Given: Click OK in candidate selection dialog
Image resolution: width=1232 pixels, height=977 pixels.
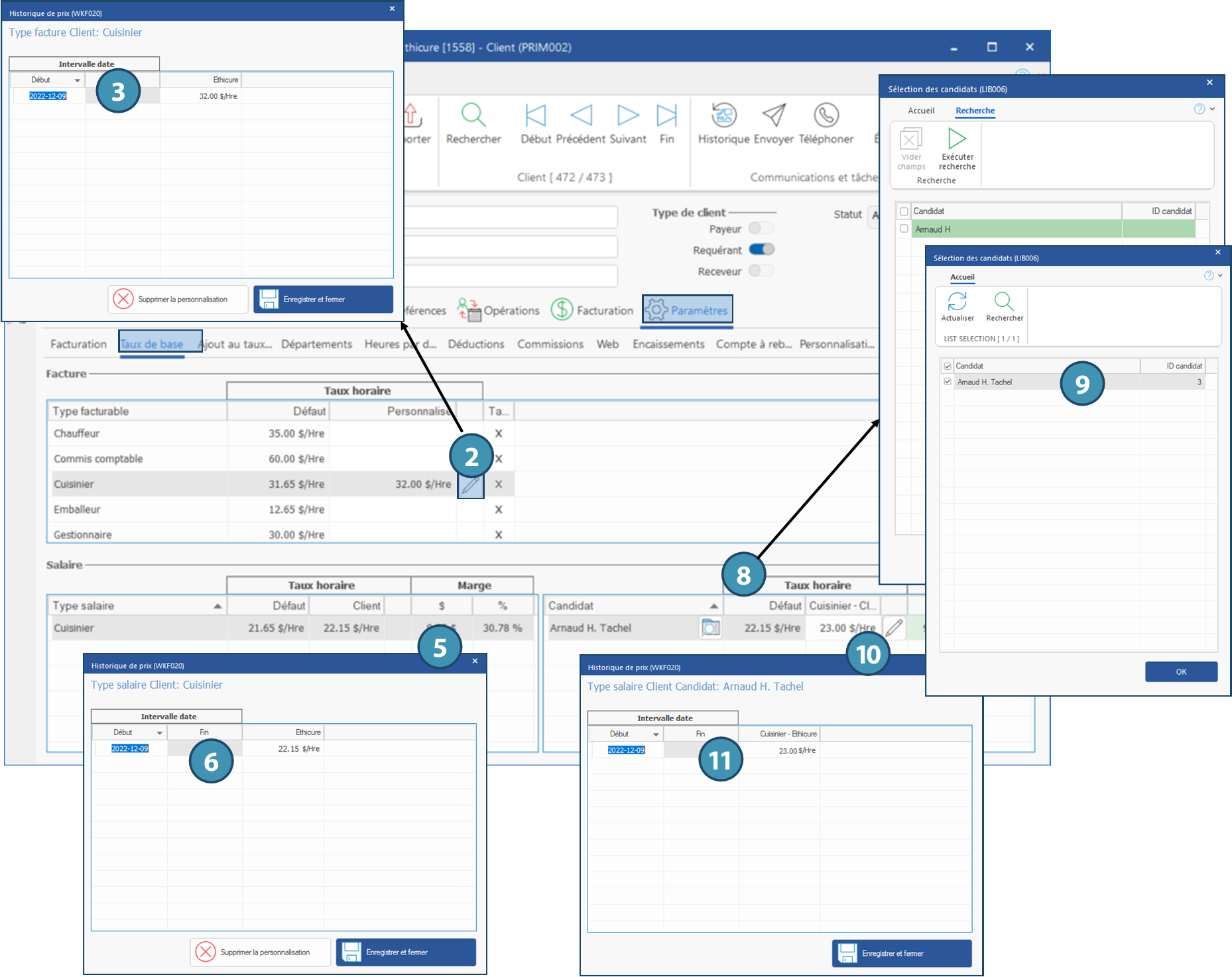Looking at the screenshot, I should (x=1181, y=671).
